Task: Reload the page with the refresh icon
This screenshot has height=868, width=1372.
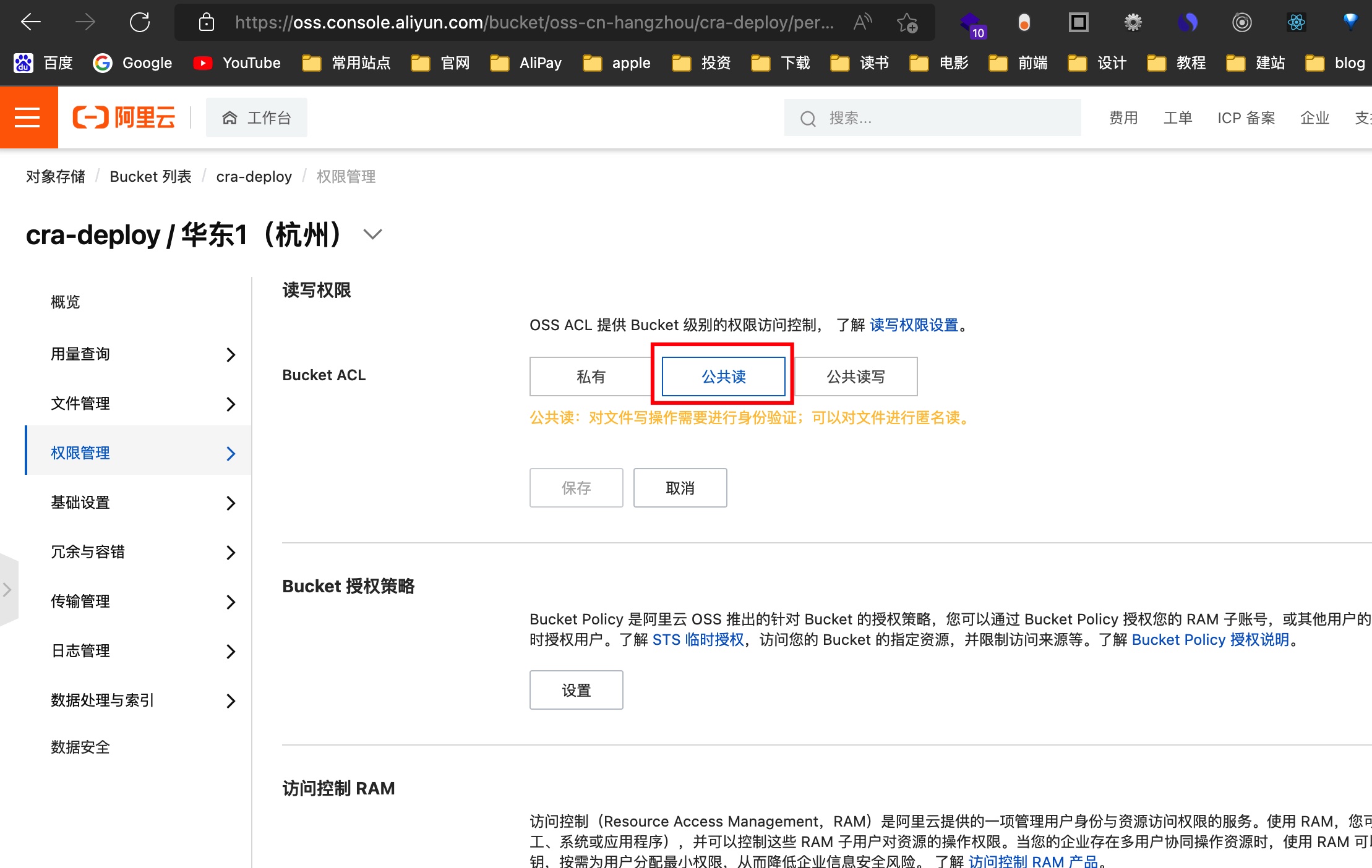Action: coord(140,23)
